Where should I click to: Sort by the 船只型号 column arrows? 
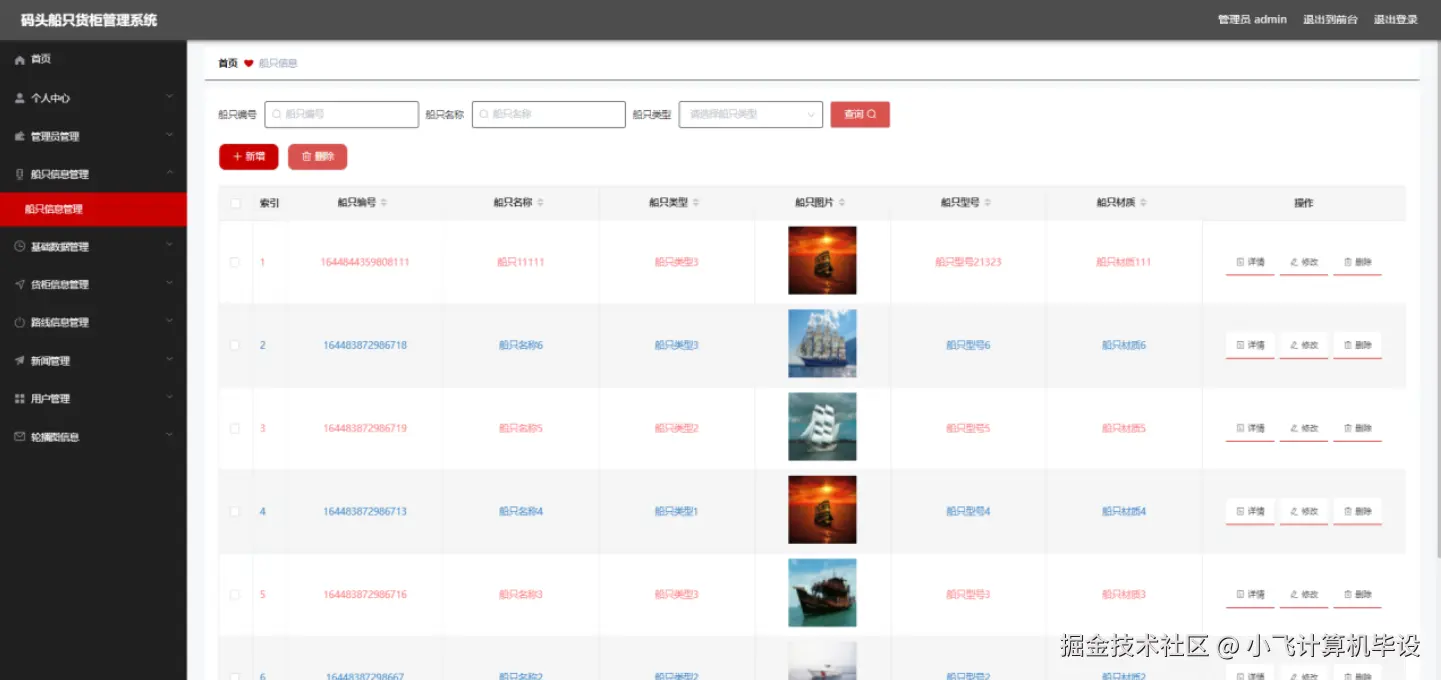[x=988, y=203]
